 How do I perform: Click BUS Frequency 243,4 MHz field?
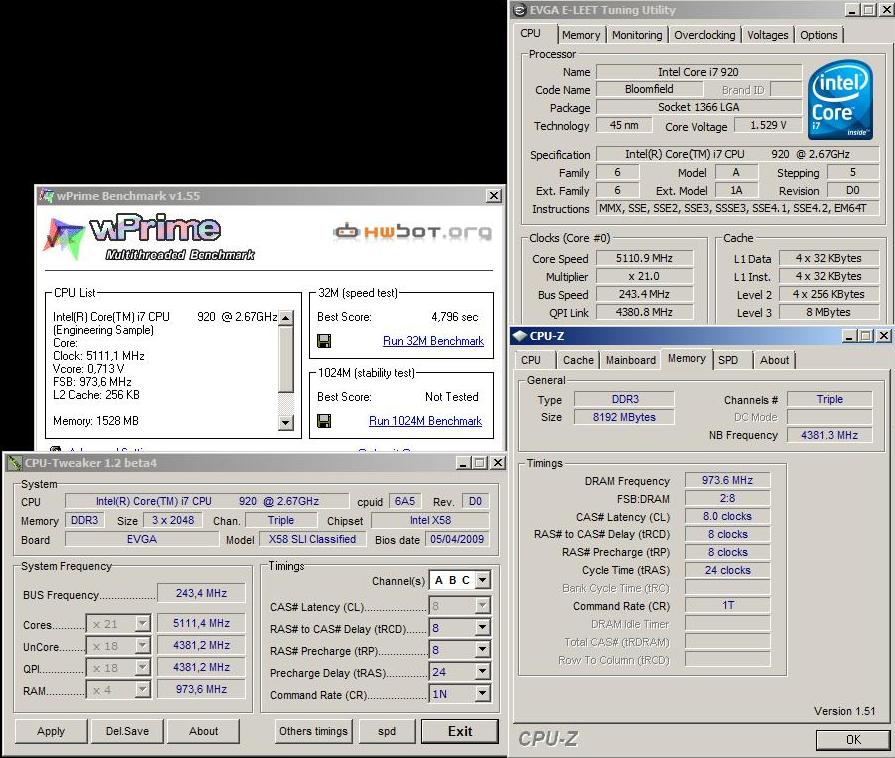coord(201,593)
